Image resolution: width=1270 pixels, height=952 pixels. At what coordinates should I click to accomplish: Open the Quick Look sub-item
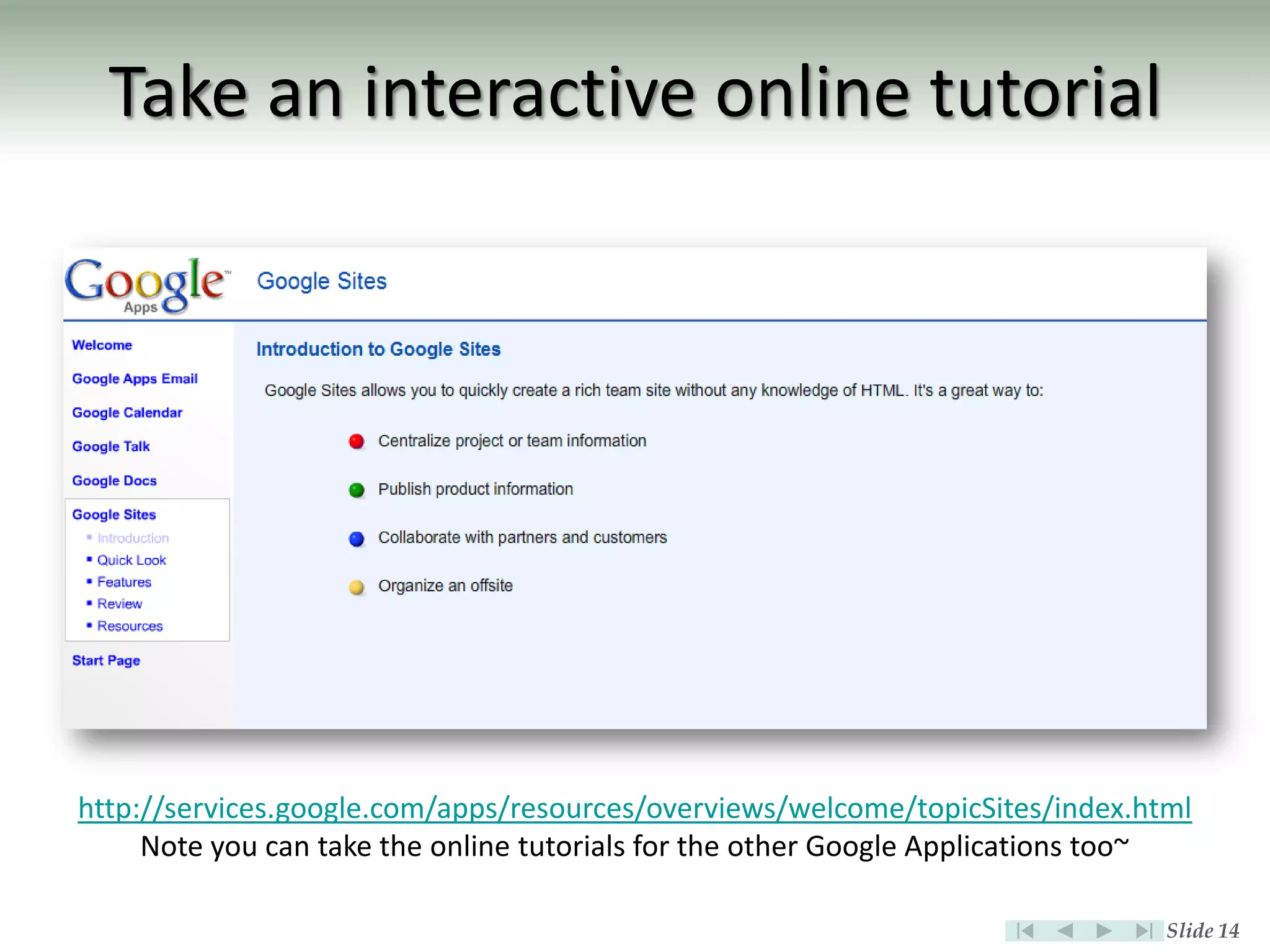(131, 560)
